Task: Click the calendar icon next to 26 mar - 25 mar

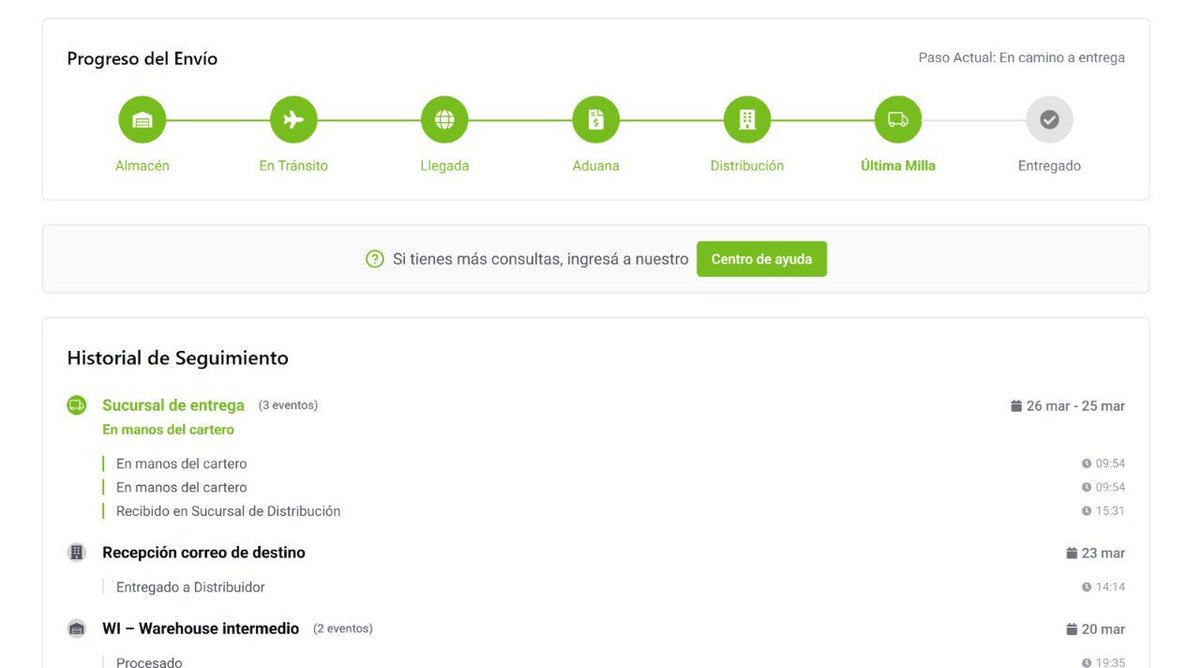Action: pyautogui.click(x=1016, y=406)
